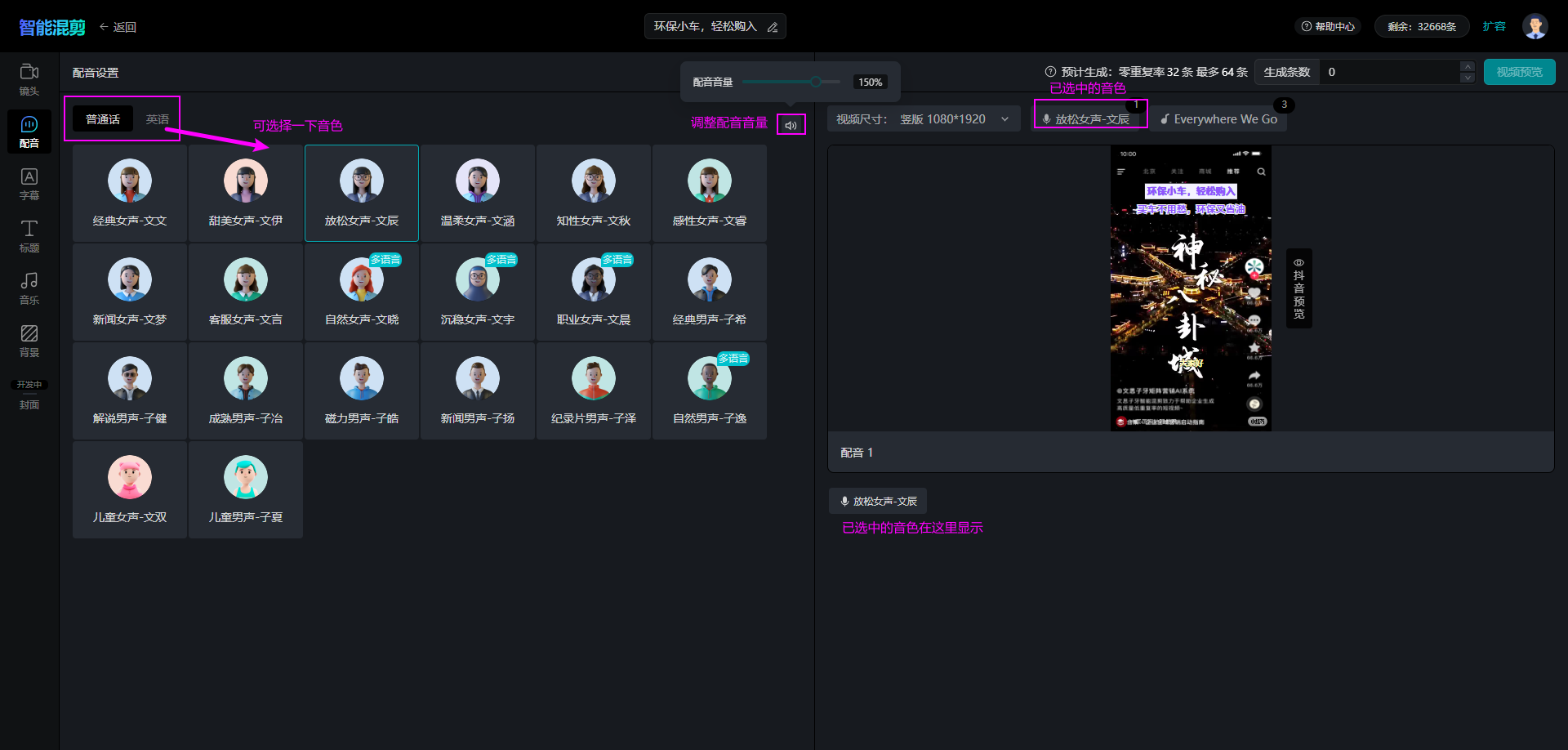Click the 放松女声-文辰 chip below preview
This screenshot has width=1568, height=750.
point(878,501)
